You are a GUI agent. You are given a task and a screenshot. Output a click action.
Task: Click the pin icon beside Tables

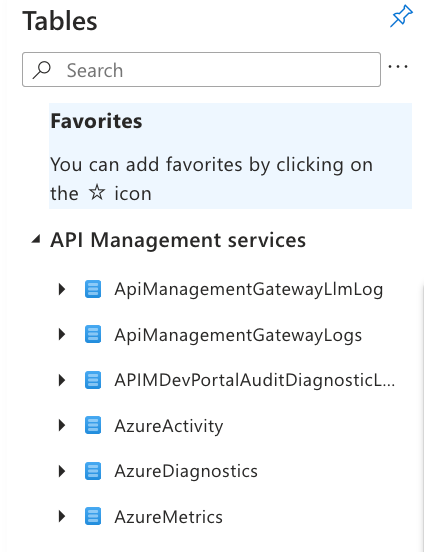[401, 16]
